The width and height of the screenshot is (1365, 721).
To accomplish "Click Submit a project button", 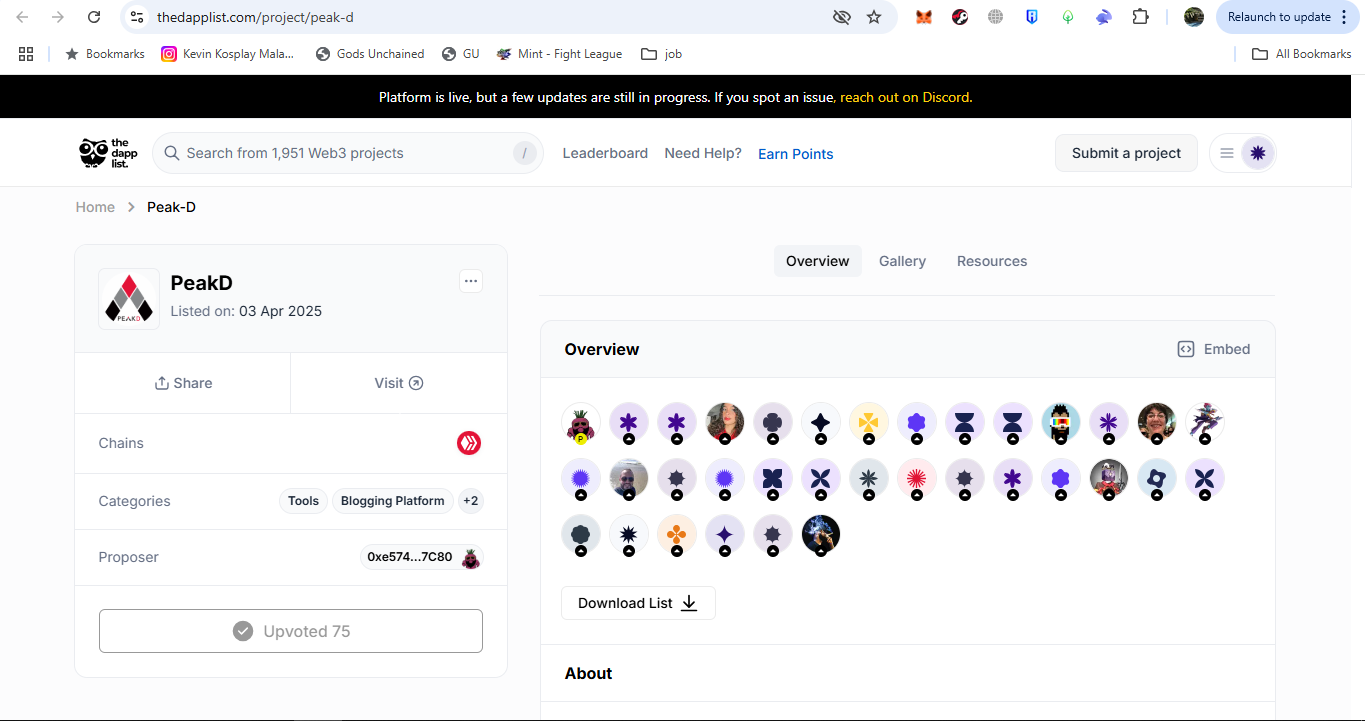I will pos(1126,153).
